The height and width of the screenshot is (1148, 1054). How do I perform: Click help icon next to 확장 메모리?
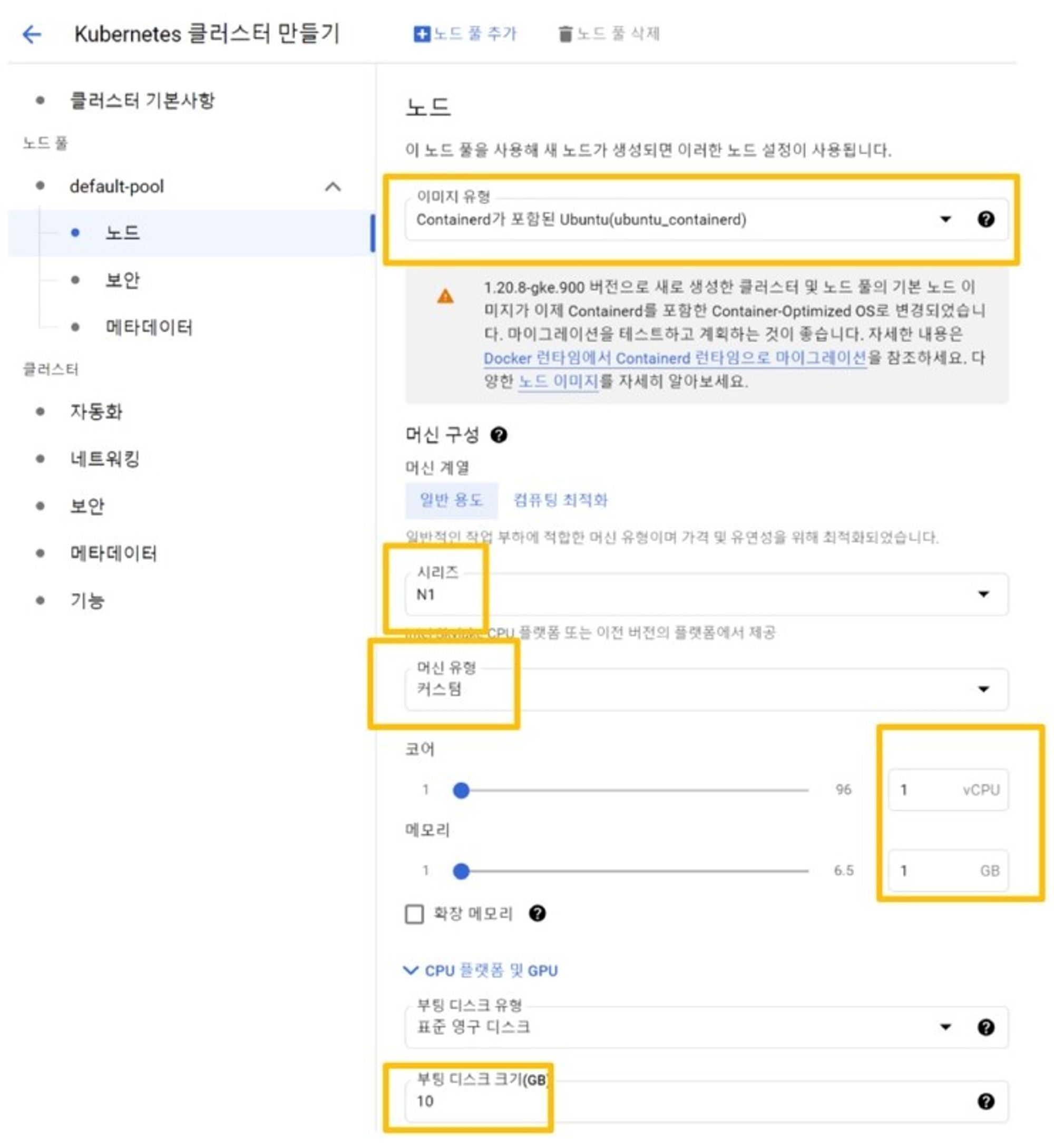pos(536,913)
